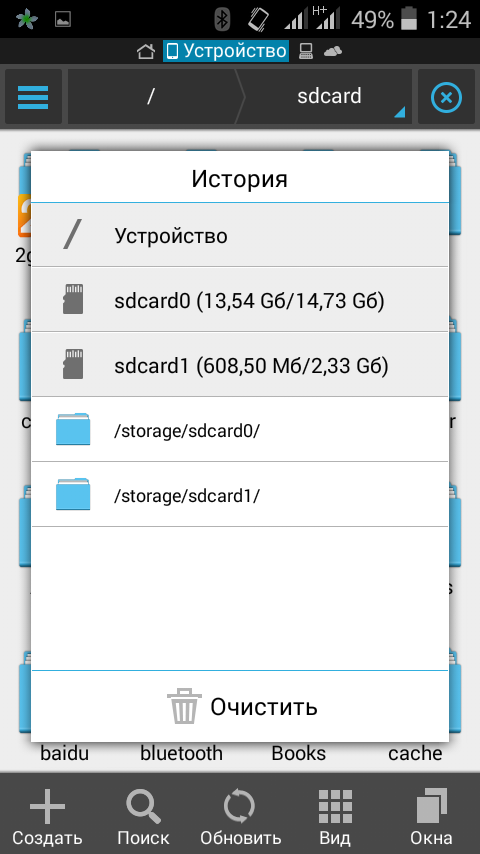Switch to the network computer icon

coord(306,52)
